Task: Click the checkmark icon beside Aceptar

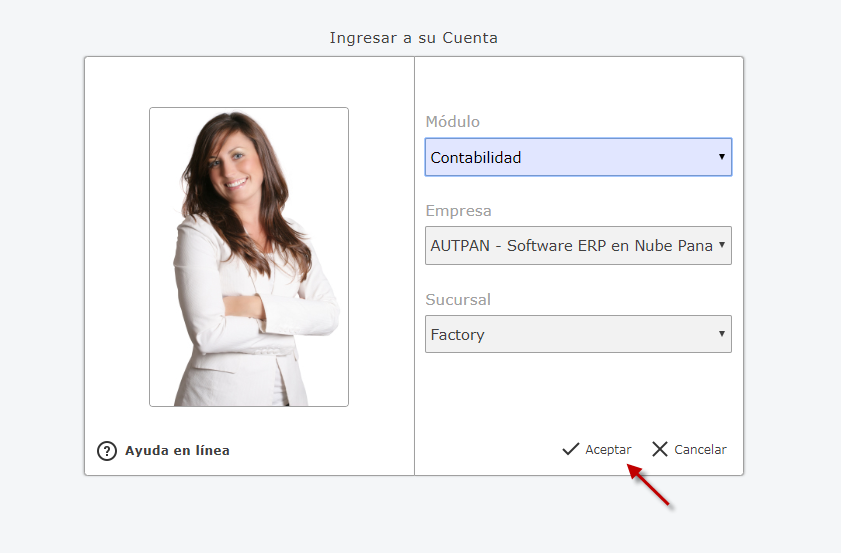Action: pyautogui.click(x=571, y=449)
